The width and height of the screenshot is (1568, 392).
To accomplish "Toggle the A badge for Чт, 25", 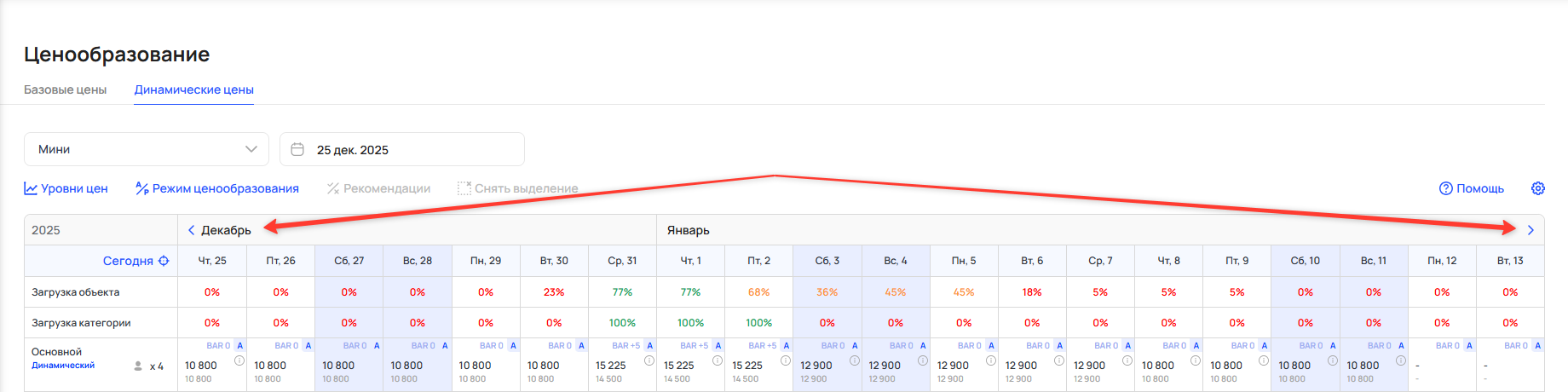I will pyautogui.click(x=239, y=345).
